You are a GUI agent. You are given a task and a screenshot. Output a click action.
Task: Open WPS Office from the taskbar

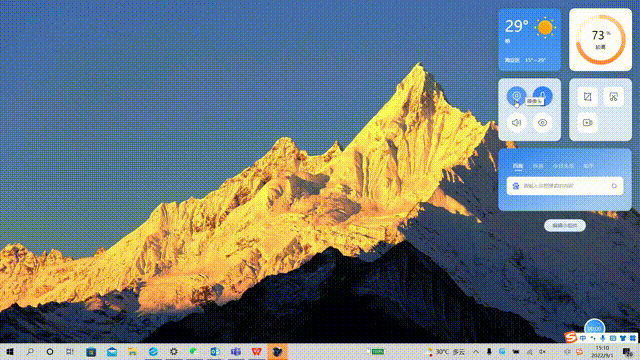click(x=256, y=351)
